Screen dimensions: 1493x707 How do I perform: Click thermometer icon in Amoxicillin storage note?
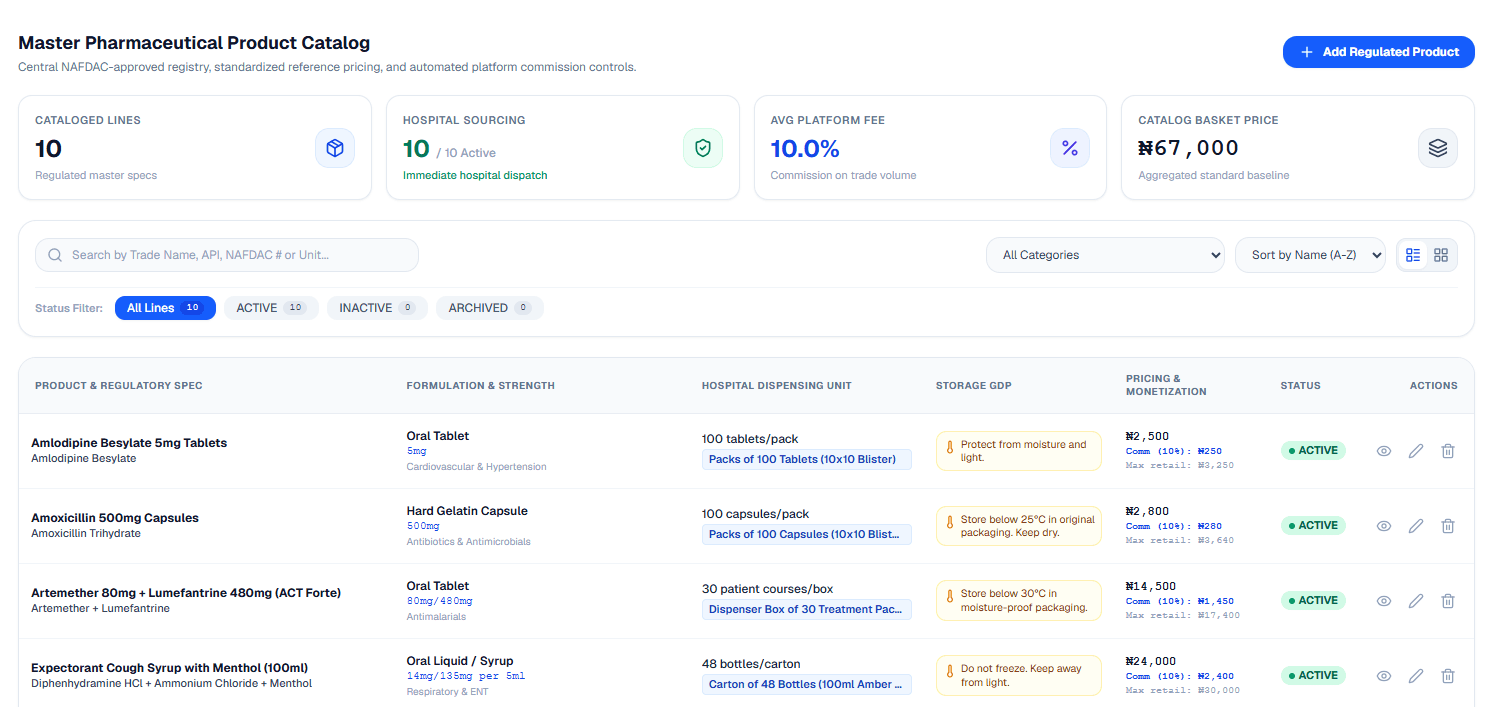pyautogui.click(x=950, y=522)
